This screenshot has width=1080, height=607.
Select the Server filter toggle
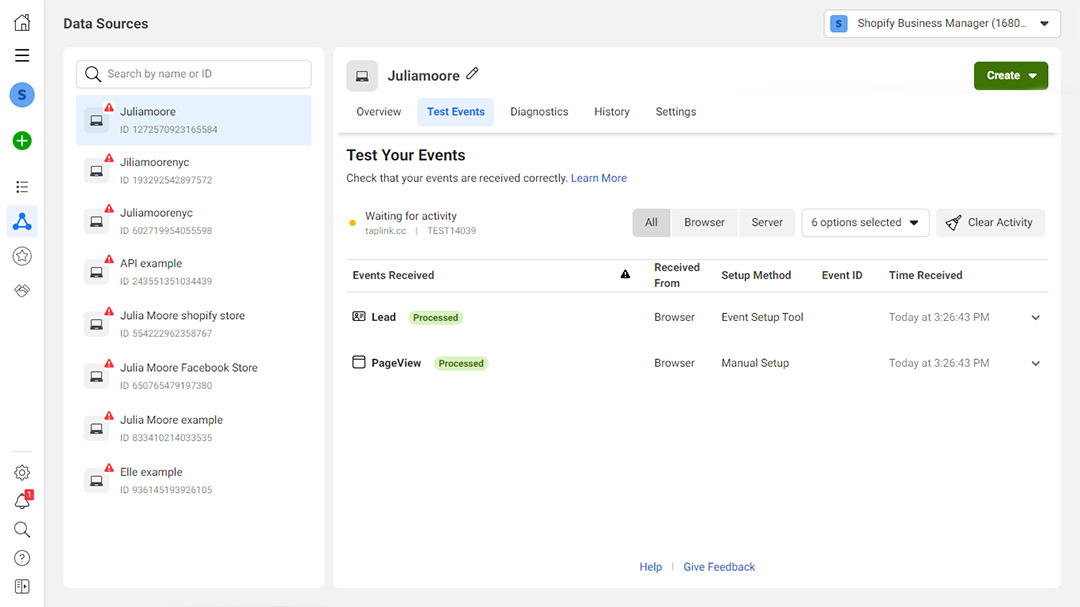tap(767, 223)
